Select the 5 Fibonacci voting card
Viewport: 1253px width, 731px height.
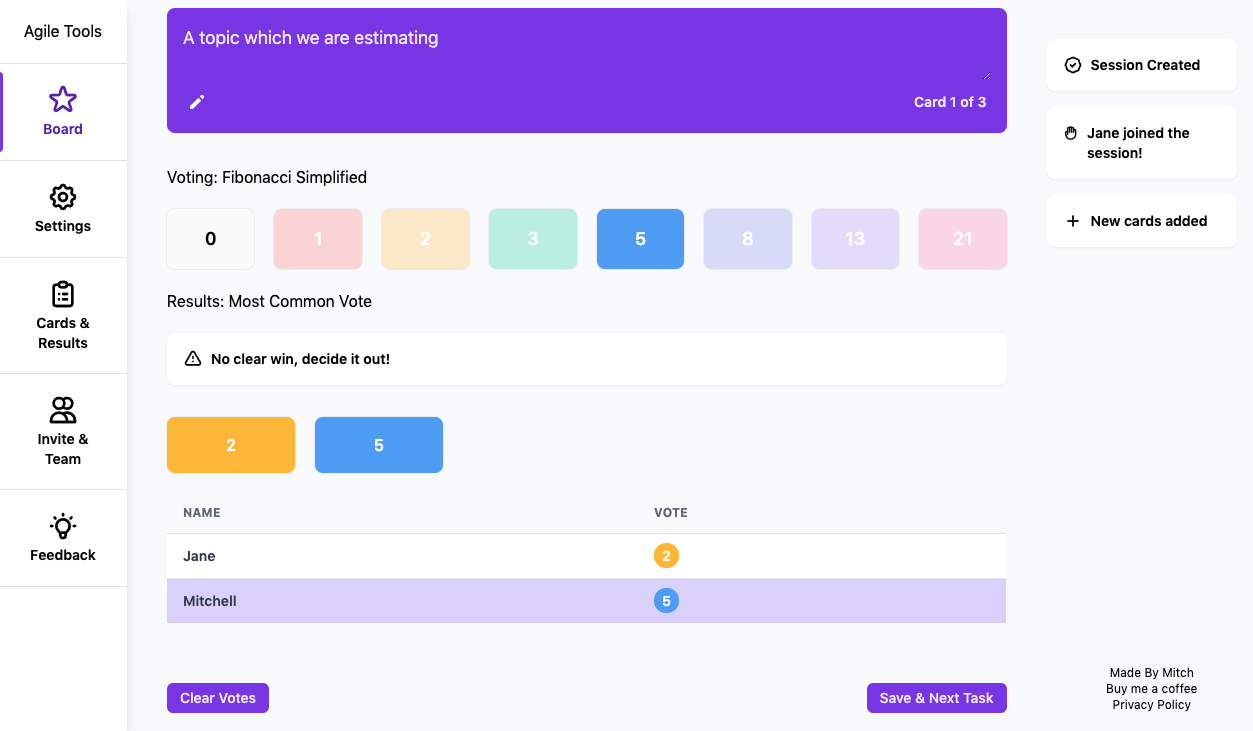pyautogui.click(x=640, y=238)
